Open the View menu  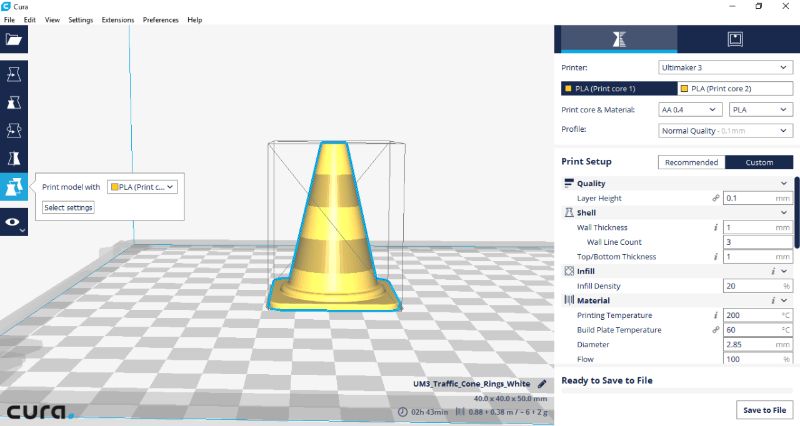(52, 20)
